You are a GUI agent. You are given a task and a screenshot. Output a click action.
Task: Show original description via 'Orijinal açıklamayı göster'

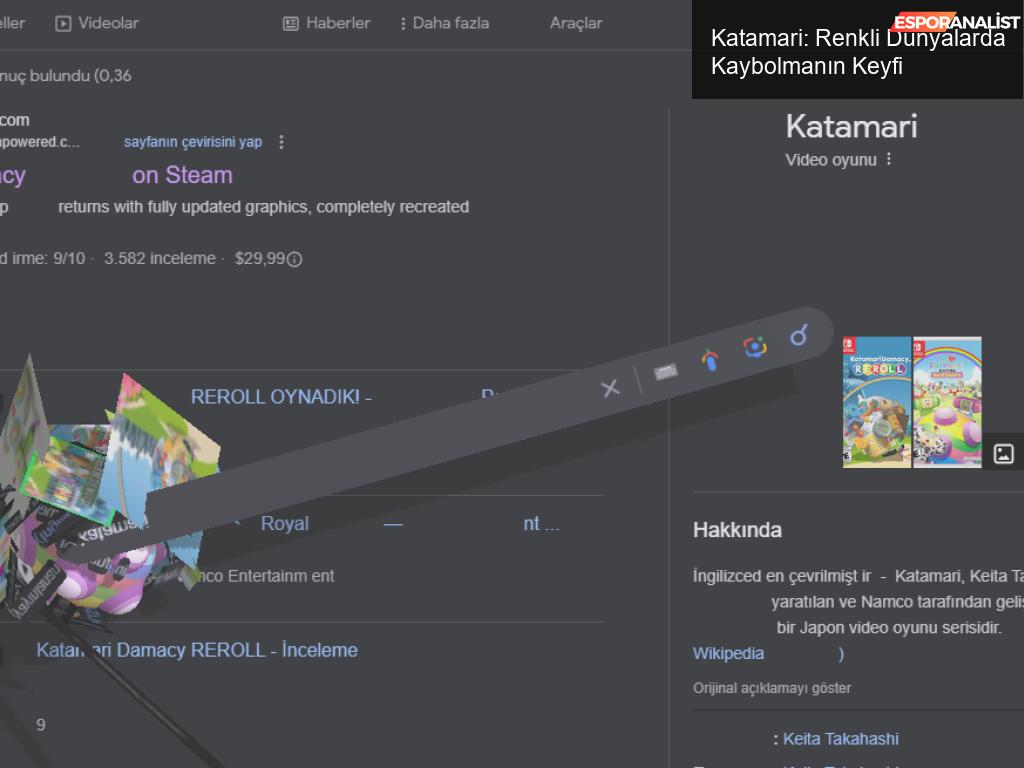tap(772, 688)
